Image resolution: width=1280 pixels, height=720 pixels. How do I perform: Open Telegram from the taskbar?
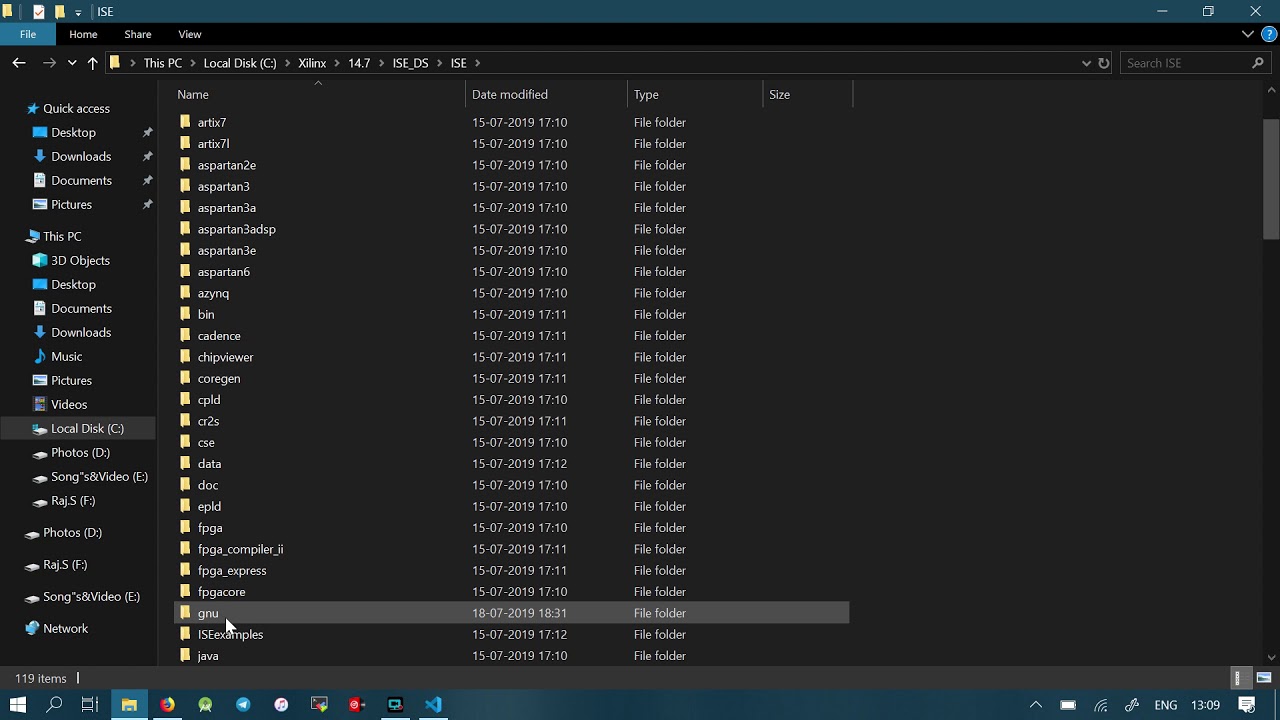243,705
